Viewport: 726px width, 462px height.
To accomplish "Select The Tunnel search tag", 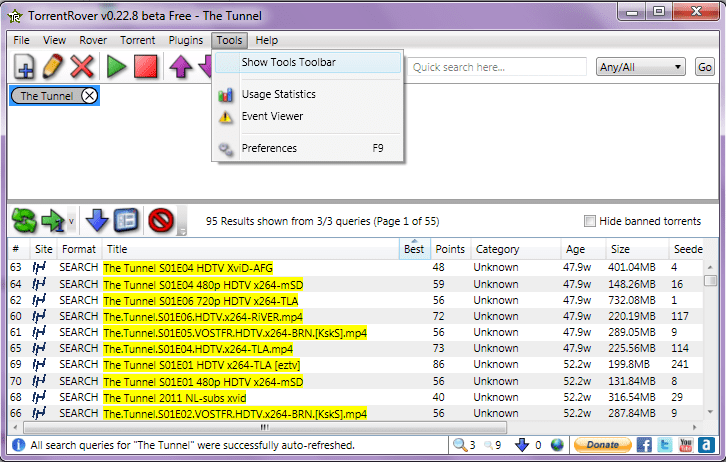I will [46, 96].
